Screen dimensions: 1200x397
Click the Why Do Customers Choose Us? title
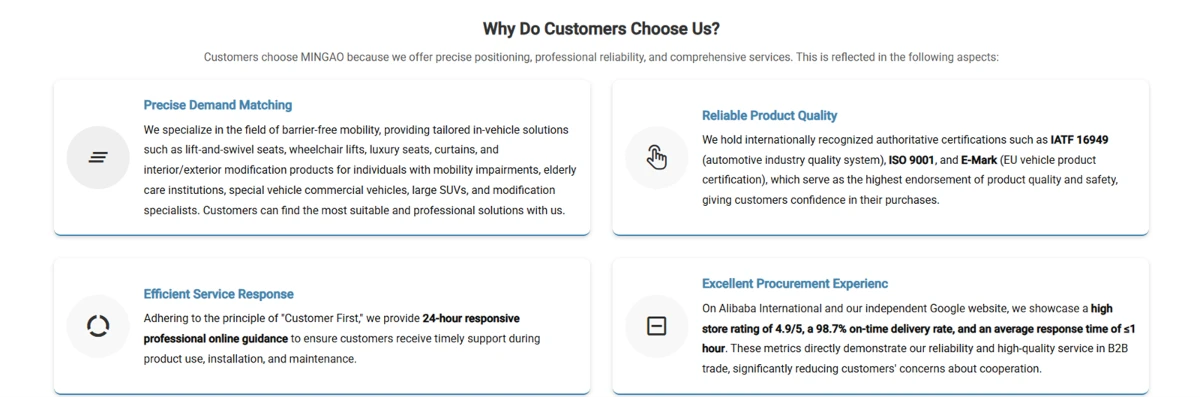click(x=600, y=28)
